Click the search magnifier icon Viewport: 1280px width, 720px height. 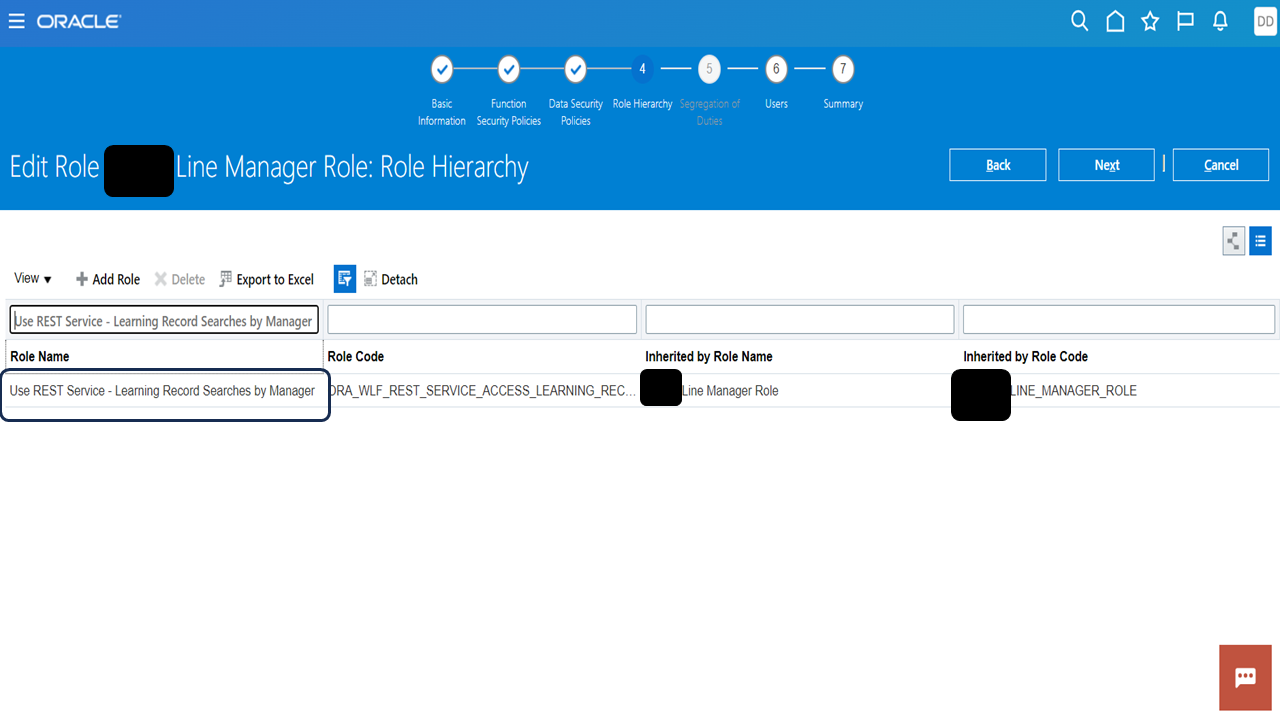click(x=1079, y=21)
